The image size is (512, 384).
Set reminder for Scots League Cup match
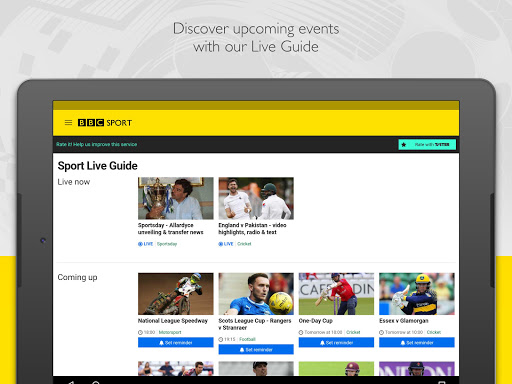pos(256,349)
